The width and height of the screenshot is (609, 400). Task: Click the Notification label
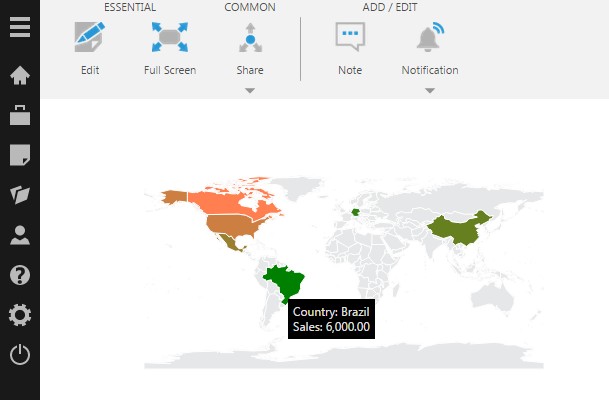pos(430,70)
